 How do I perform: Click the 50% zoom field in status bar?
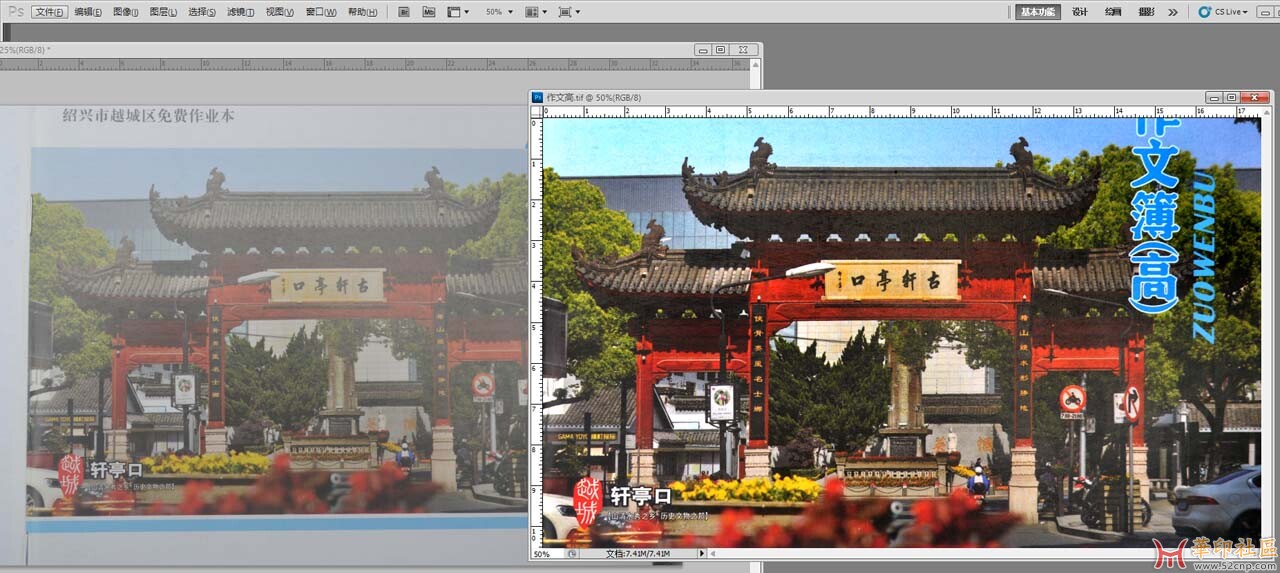[x=547, y=553]
